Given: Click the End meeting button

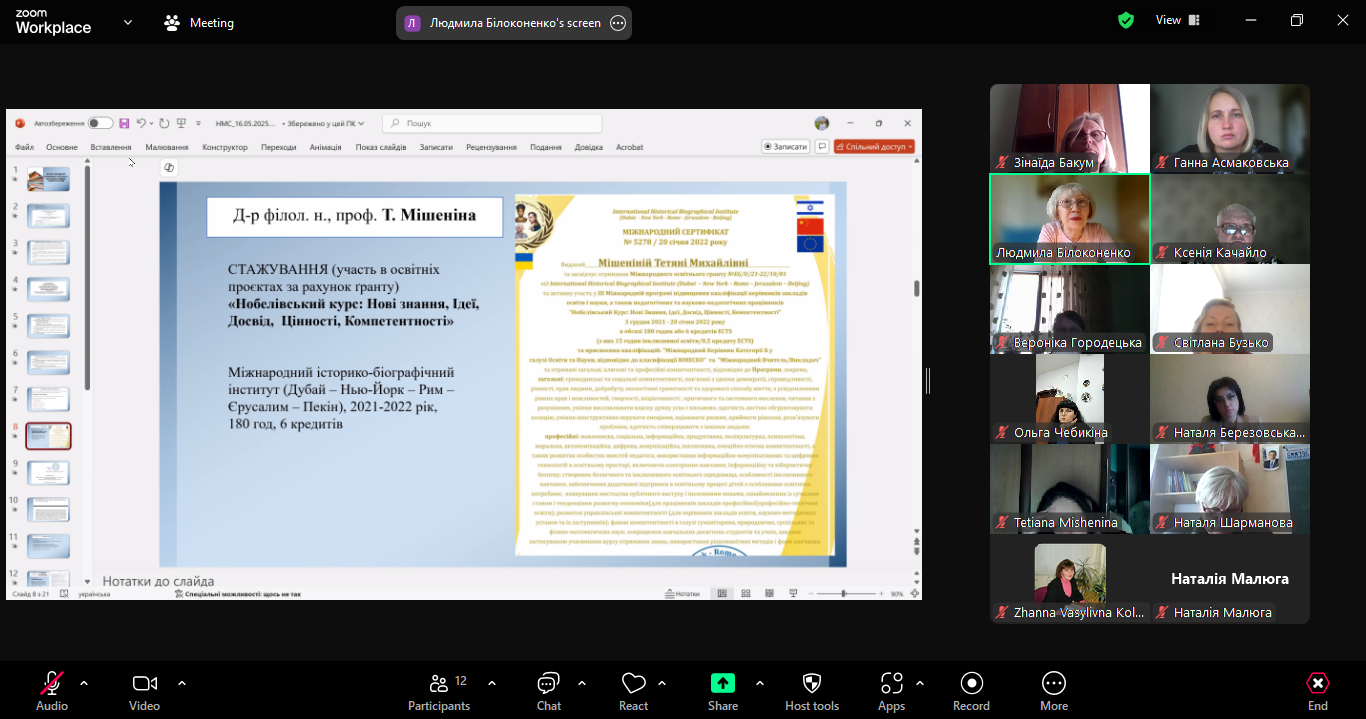Looking at the screenshot, I should (1318, 684).
